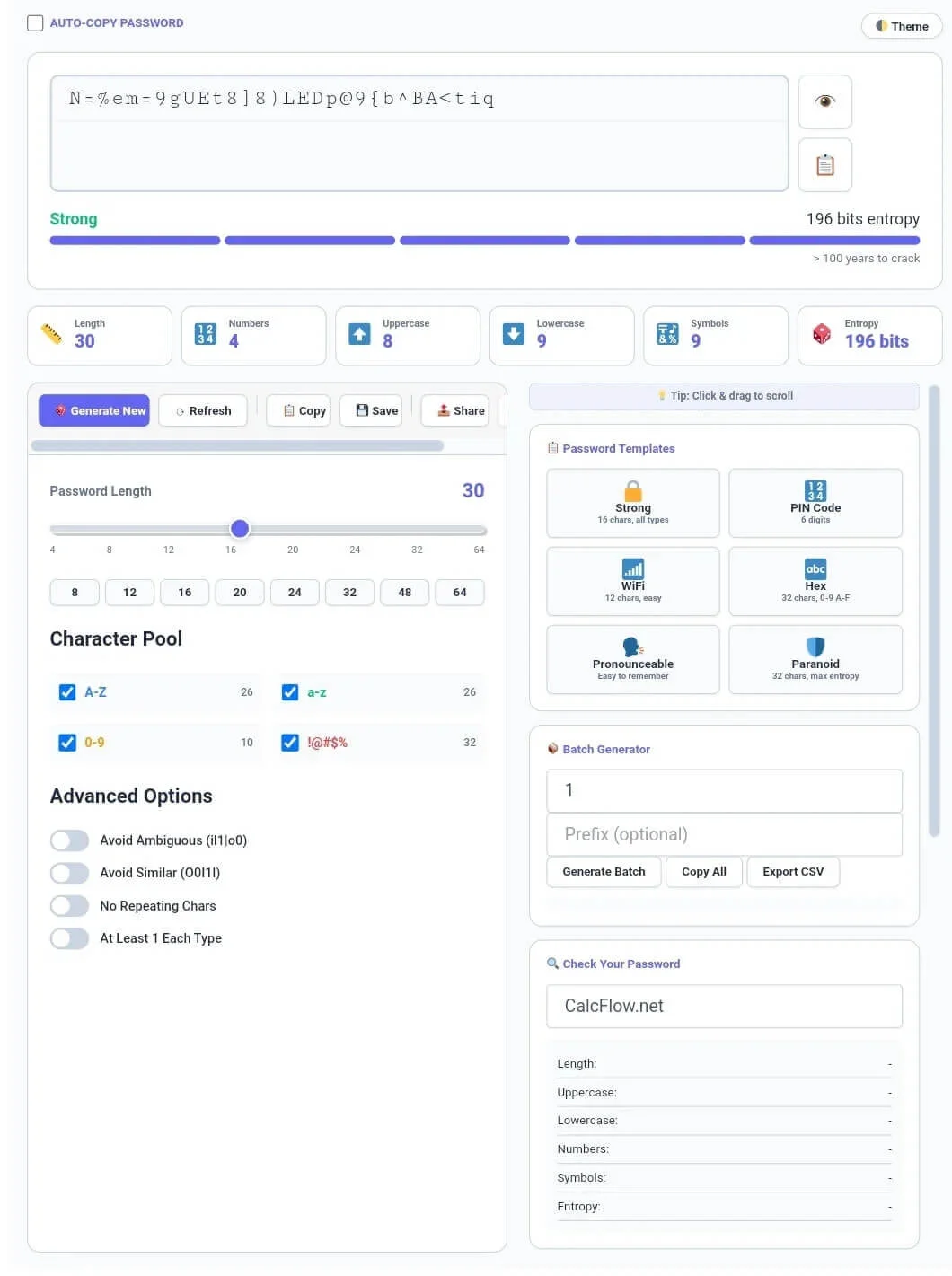The height and width of the screenshot is (1276, 952).
Task: Select the Pronounceable template
Action: click(x=632, y=659)
